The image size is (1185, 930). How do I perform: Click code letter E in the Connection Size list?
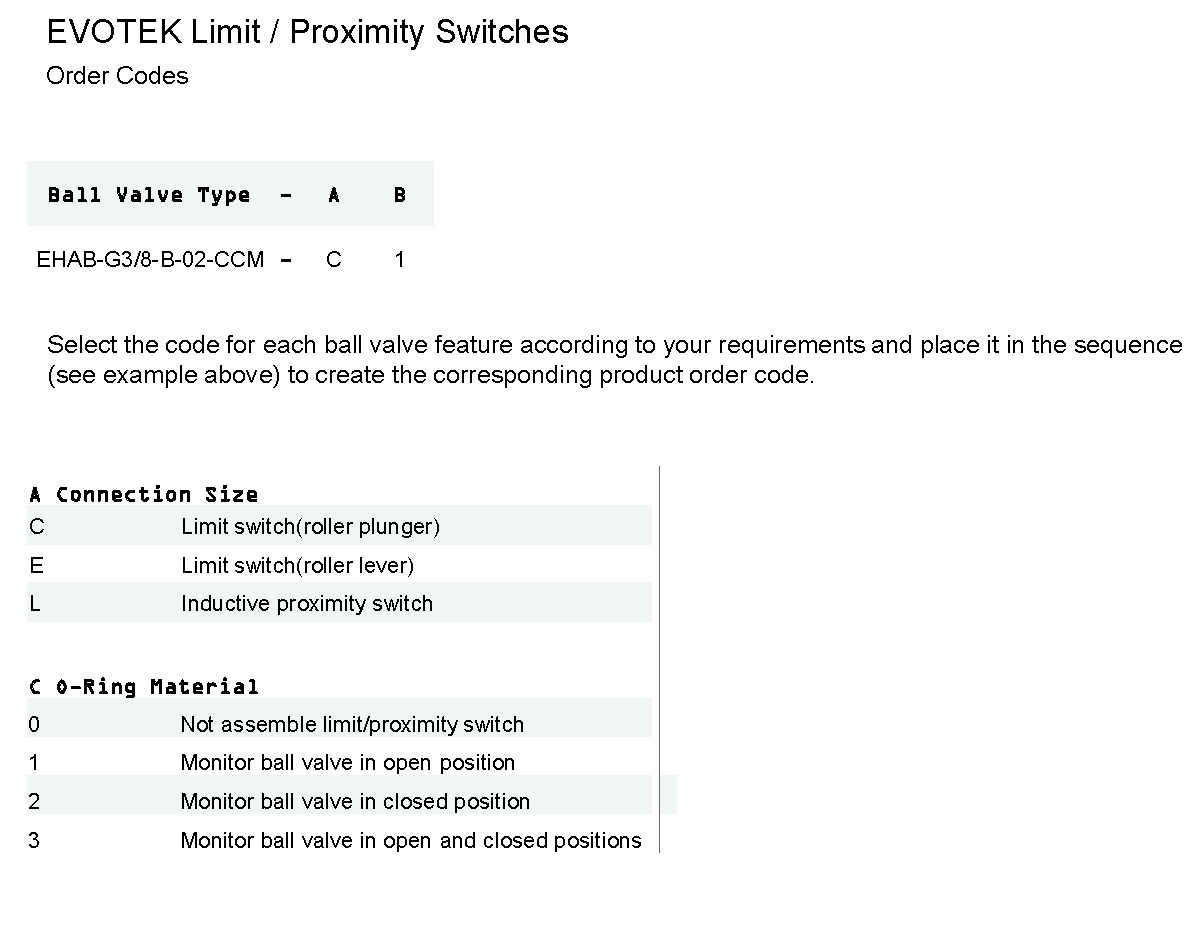click(x=37, y=565)
